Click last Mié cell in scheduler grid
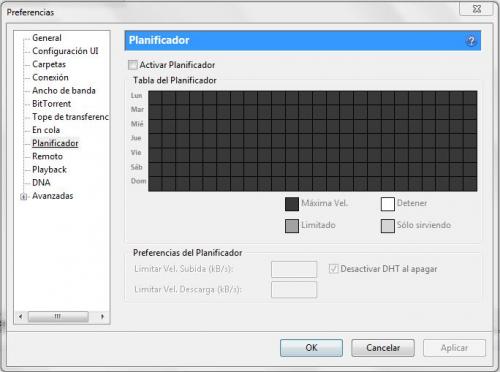Viewport: 500px width, 372px height. [470, 126]
